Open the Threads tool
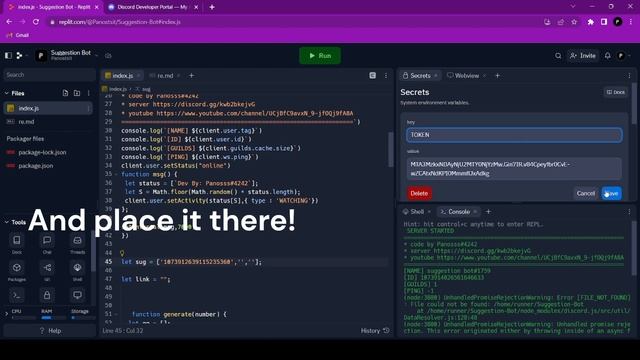The width and height of the screenshot is (640, 360). pos(77,244)
